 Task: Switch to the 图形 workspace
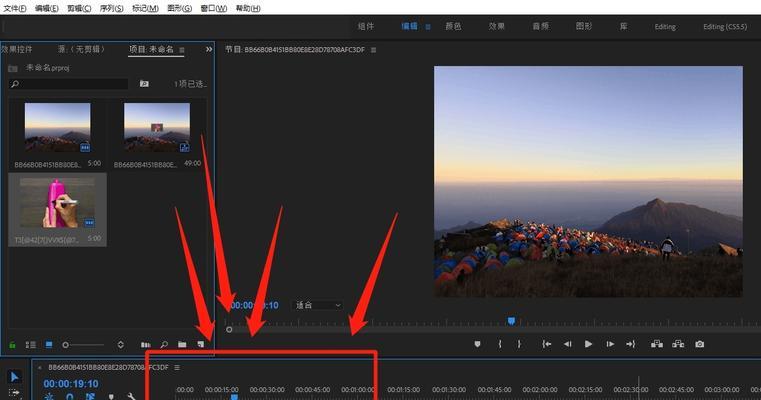[584, 26]
